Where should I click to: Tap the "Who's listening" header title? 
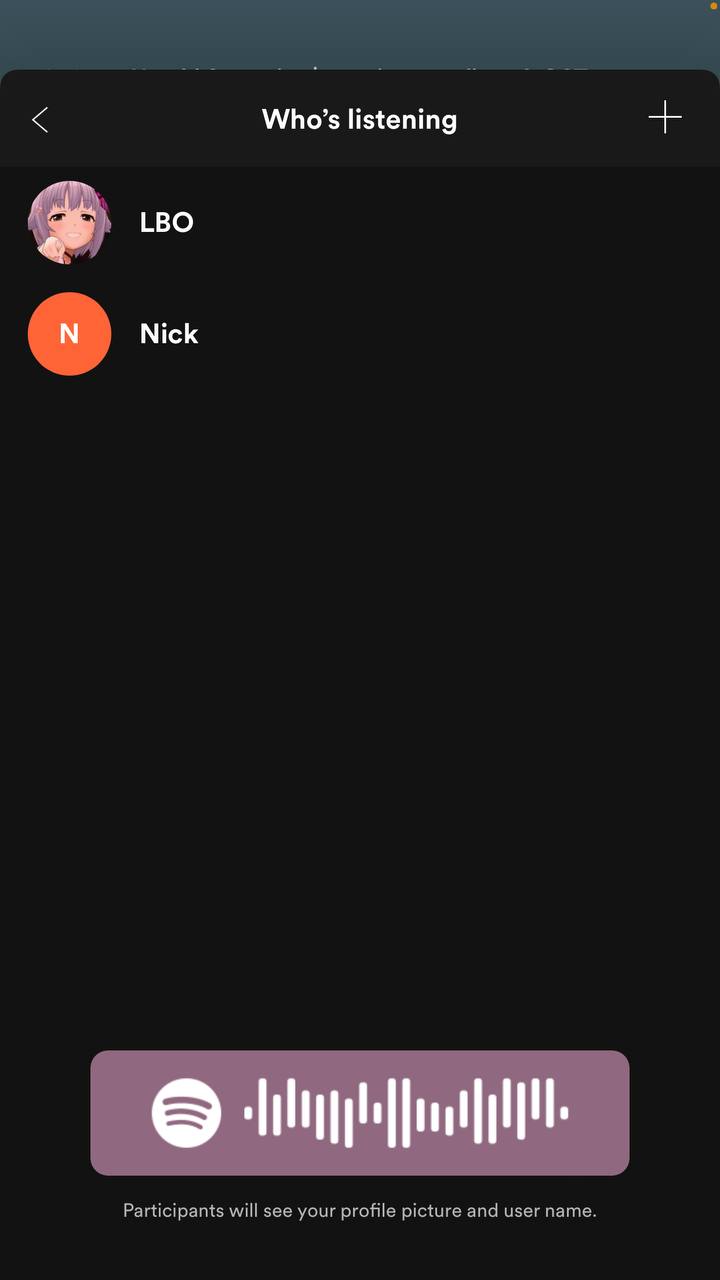(360, 119)
